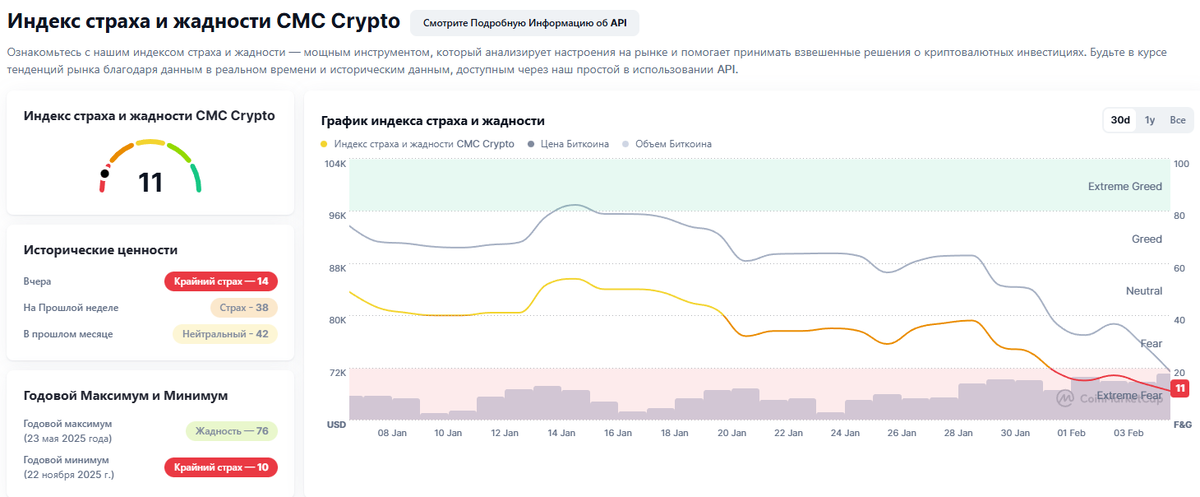Toggle 'Цена Биткоина' legend series
This screenshot has height=497, width=1200.
pyautogui.click(x=567, y=144)
